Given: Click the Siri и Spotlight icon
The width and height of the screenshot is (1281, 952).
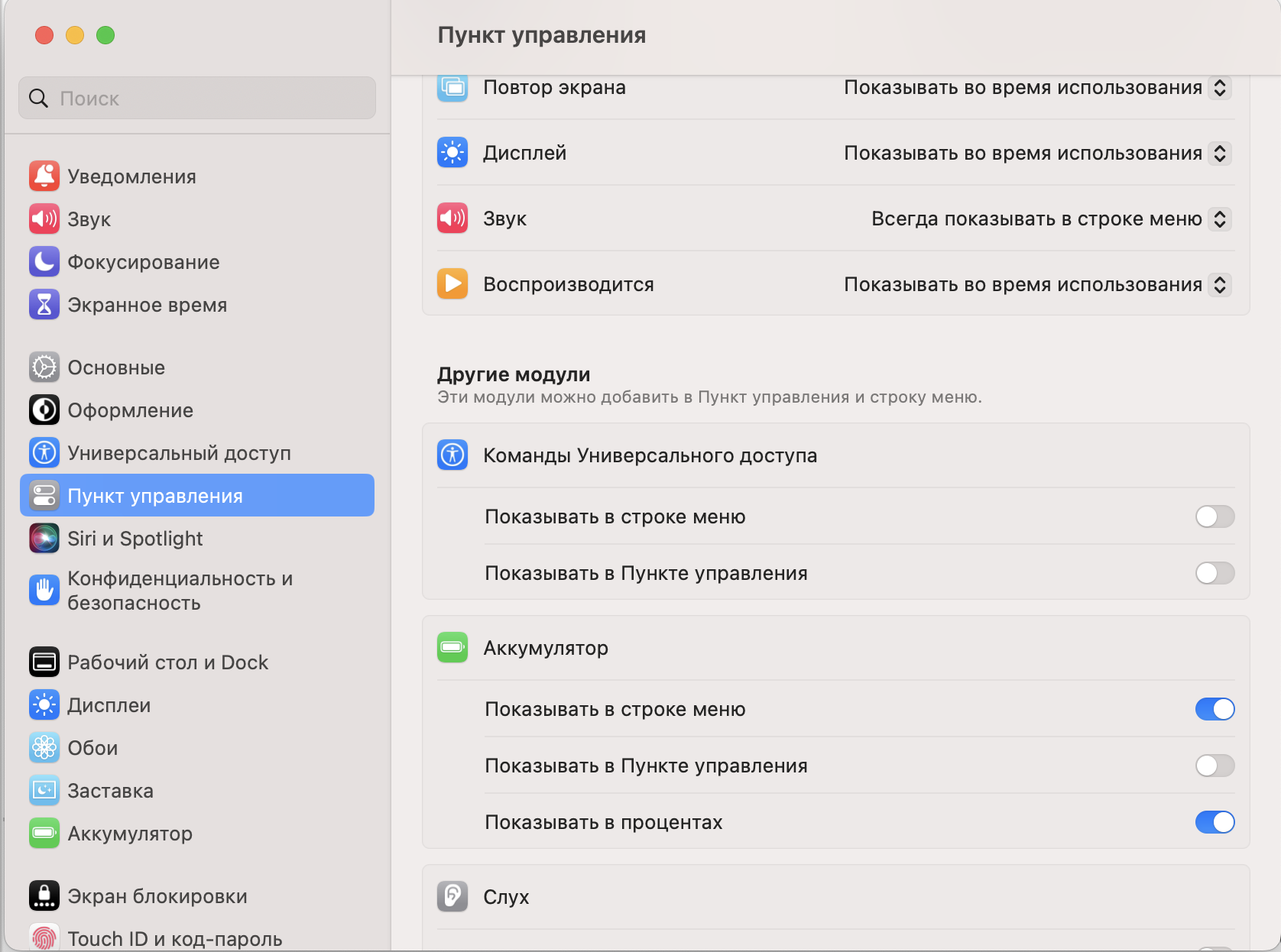Looking at the screenshot, I should (x=44, y=539).
